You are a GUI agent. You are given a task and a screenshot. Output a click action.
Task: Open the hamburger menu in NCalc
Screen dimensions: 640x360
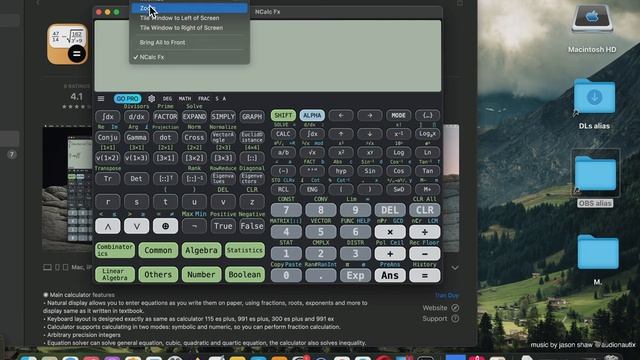(101, 99)
